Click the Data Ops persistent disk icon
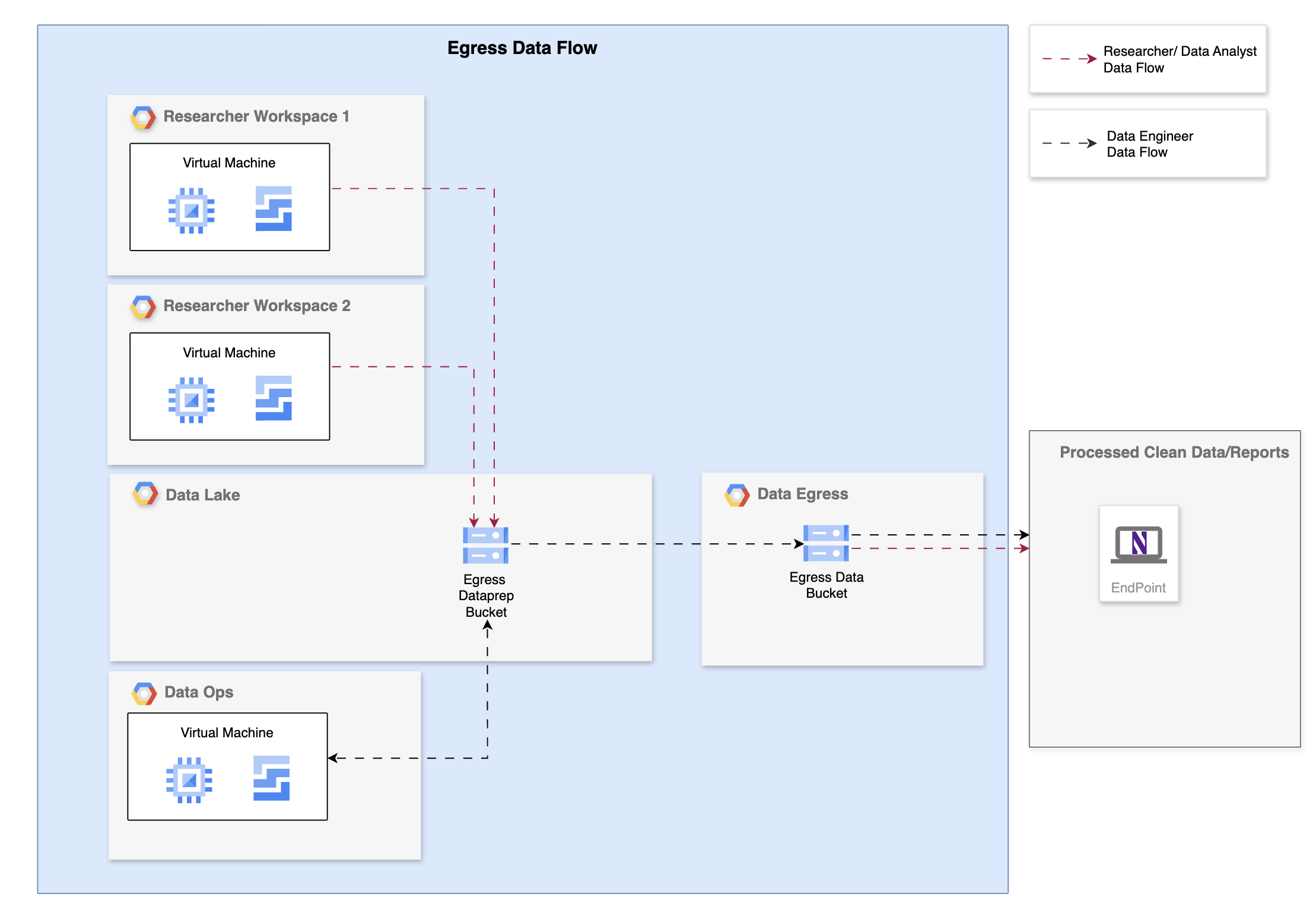1316x913 pixels. click(x=271, y=778)
